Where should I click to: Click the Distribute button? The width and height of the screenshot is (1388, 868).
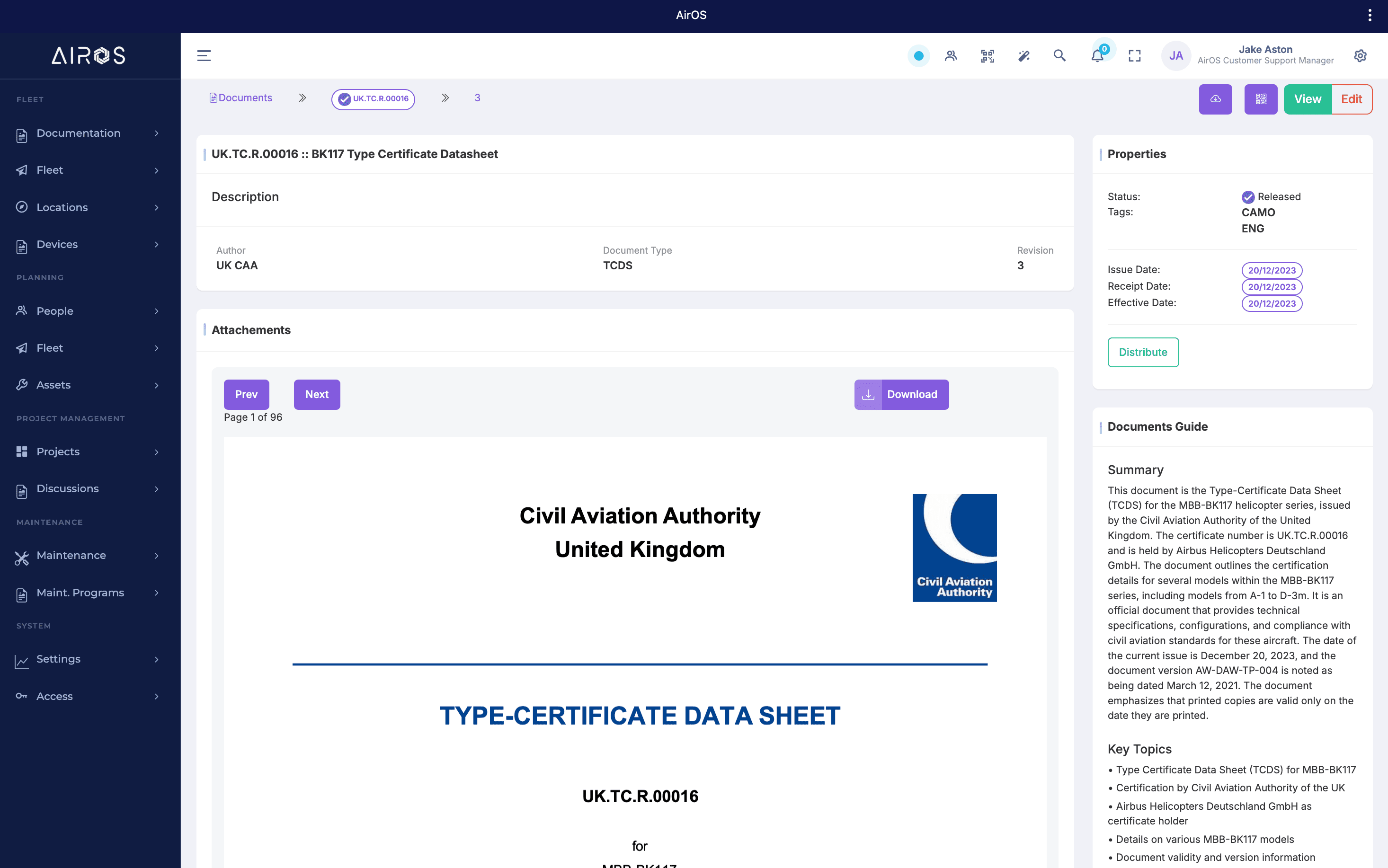(x=1143, y=352)
